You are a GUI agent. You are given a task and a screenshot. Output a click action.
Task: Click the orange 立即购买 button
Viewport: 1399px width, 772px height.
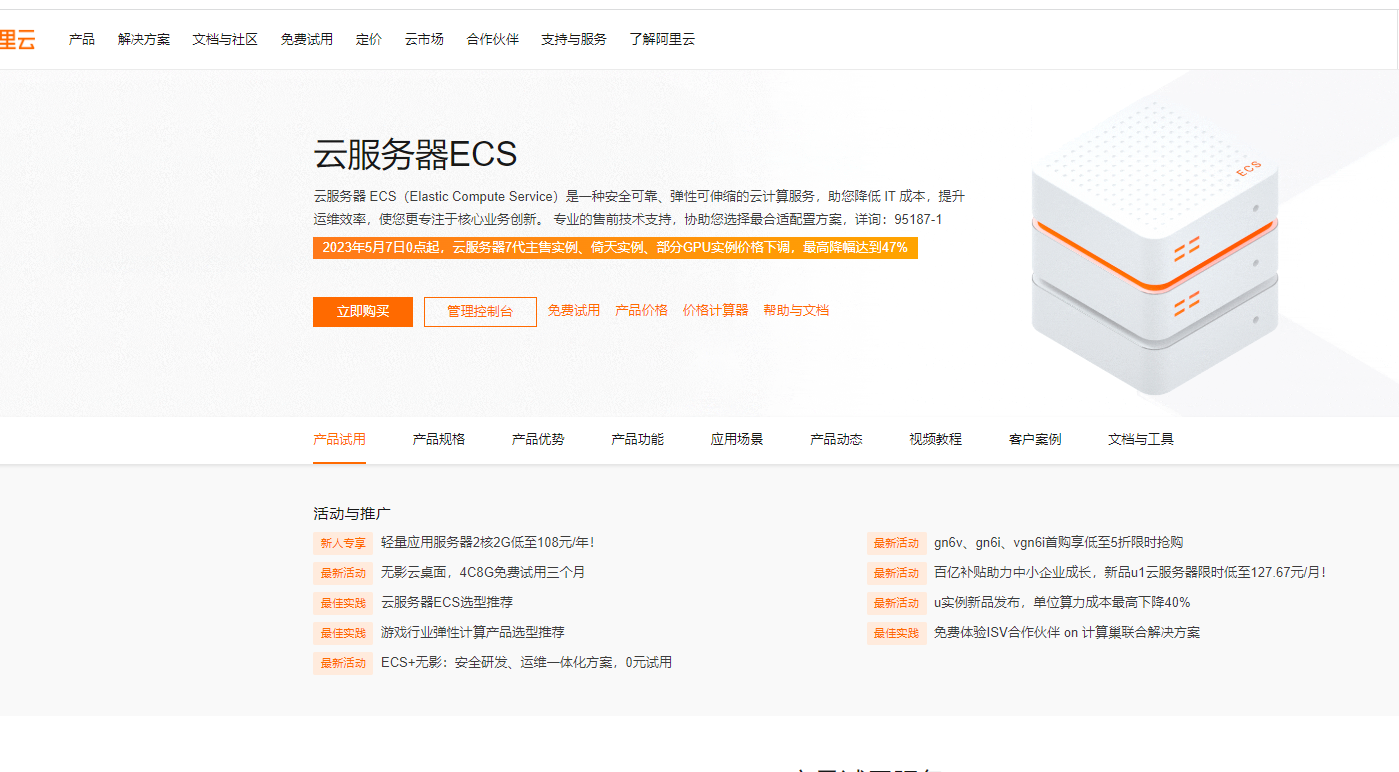tap(363, 312)
